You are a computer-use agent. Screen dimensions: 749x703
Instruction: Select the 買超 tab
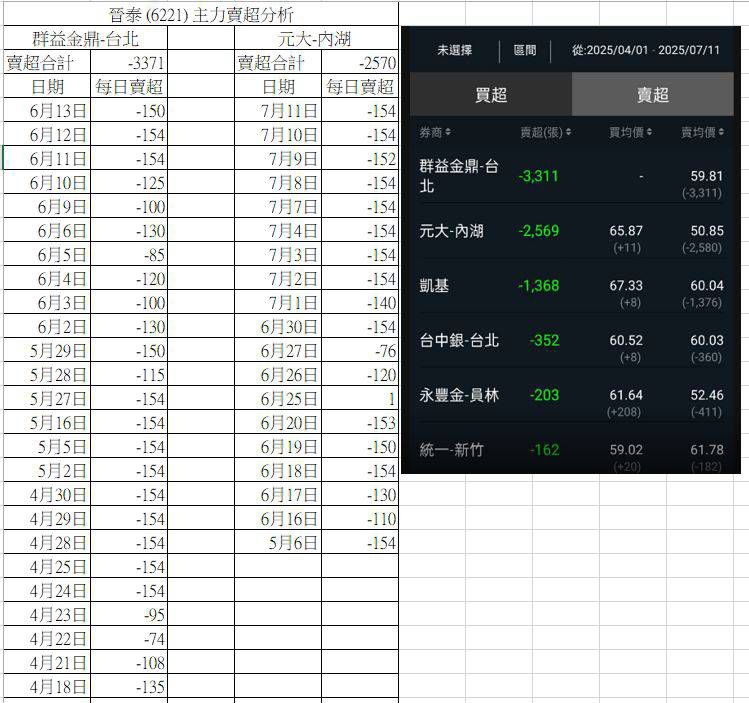tap(491, 94)
